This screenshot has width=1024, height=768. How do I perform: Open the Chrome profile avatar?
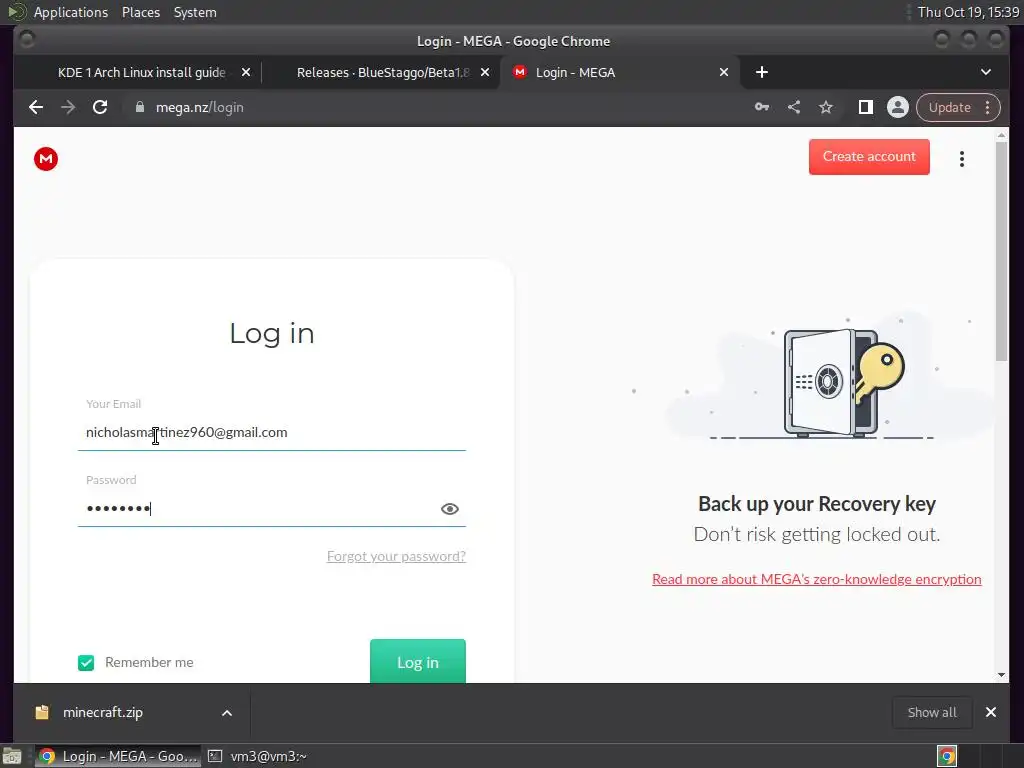(x=897, y=107)
